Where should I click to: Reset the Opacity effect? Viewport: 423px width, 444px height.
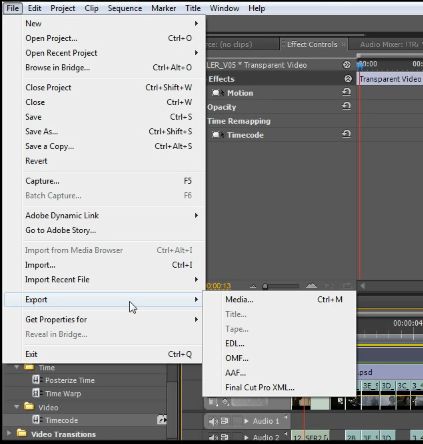[347, 106]
